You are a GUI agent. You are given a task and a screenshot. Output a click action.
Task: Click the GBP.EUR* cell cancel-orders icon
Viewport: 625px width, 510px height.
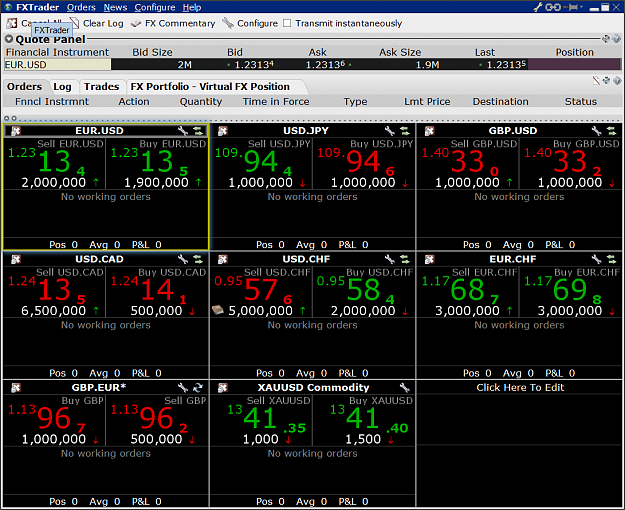click(x=16, y=388)
